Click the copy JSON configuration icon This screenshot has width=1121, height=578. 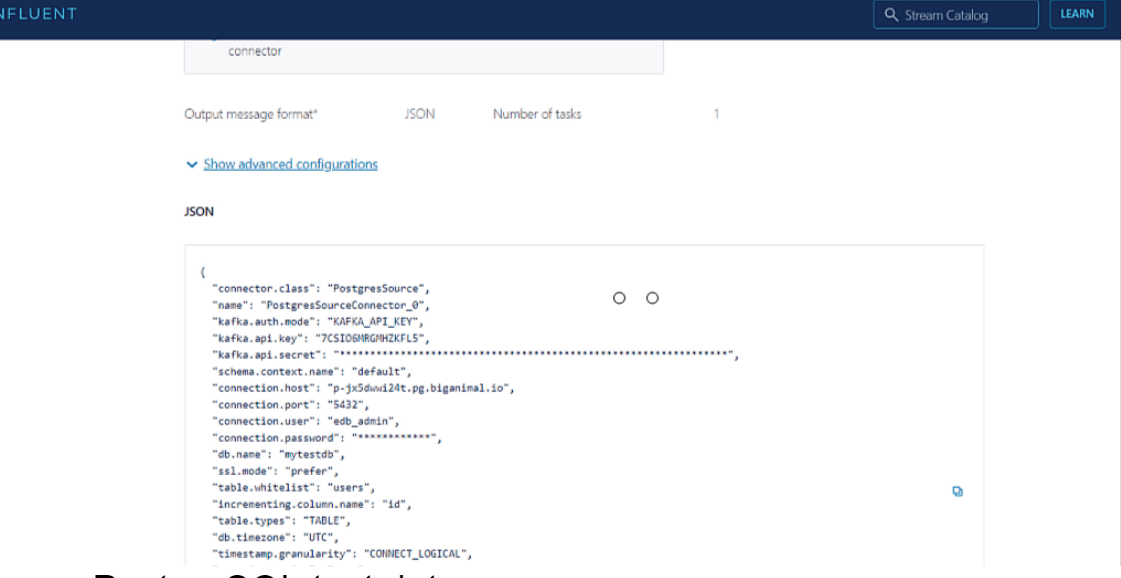(957, 491)
